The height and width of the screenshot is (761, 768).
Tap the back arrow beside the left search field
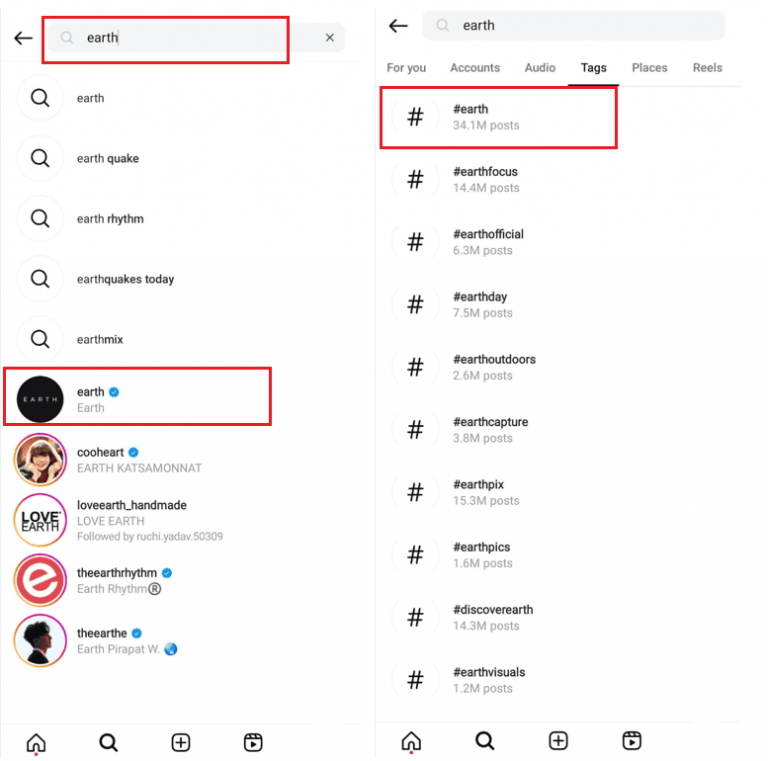tap(23, 38)
